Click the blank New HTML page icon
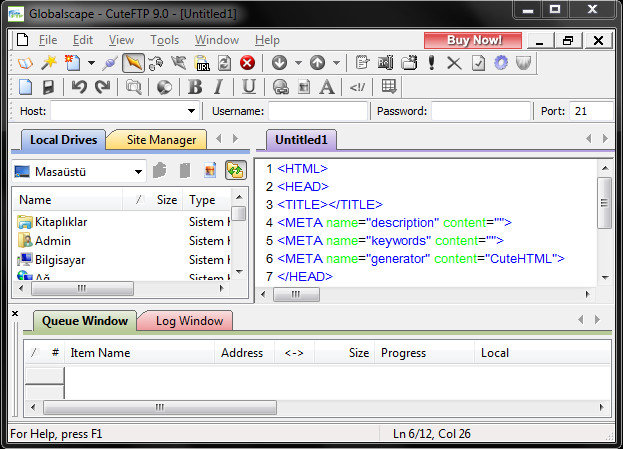This screenshot has width=623, height=449. (x=26, y=87)
